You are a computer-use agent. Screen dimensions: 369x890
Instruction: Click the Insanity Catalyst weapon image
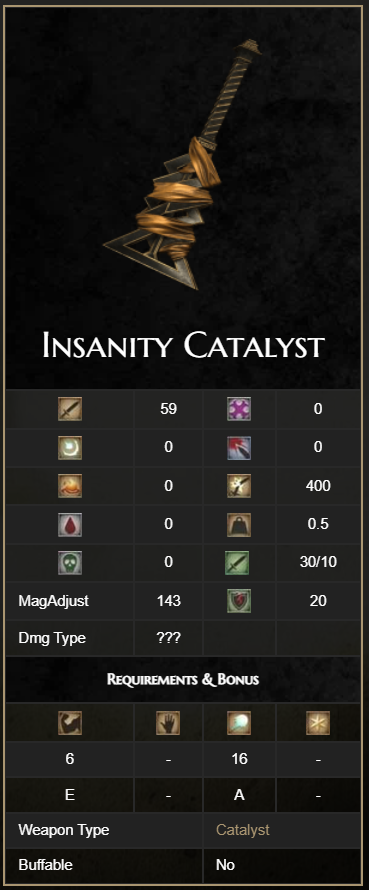183,165
